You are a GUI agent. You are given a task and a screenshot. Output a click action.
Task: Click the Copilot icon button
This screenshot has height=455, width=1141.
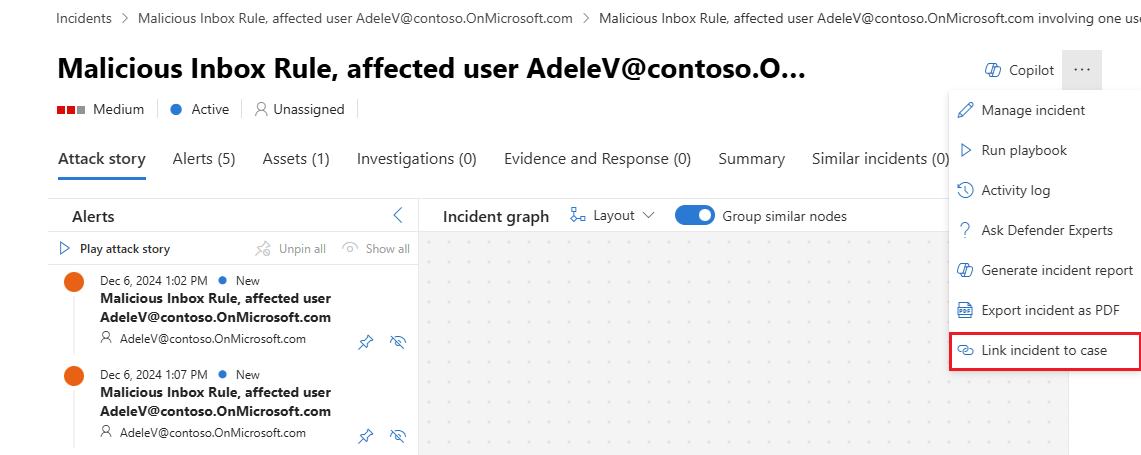point(993,70)
